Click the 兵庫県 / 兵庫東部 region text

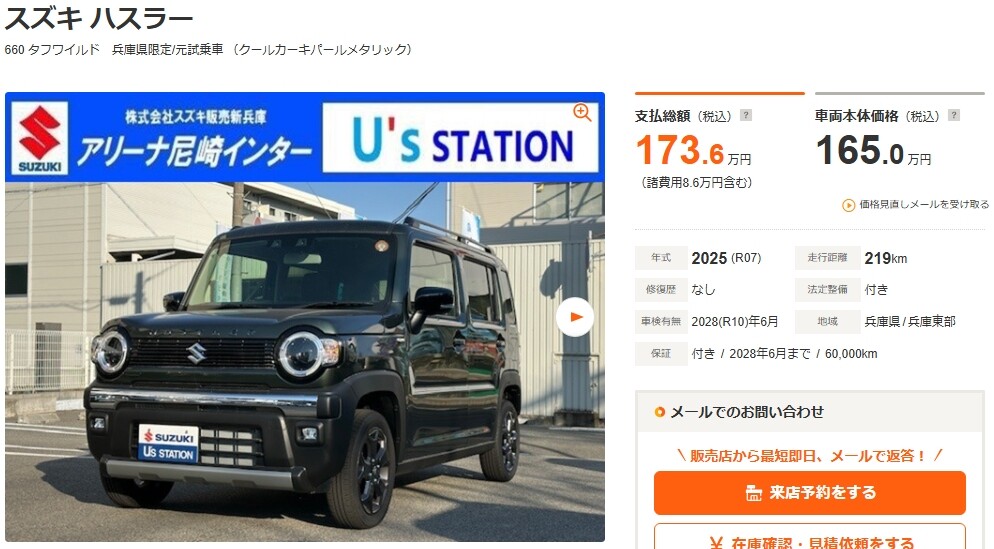click(x=910, y=321)
